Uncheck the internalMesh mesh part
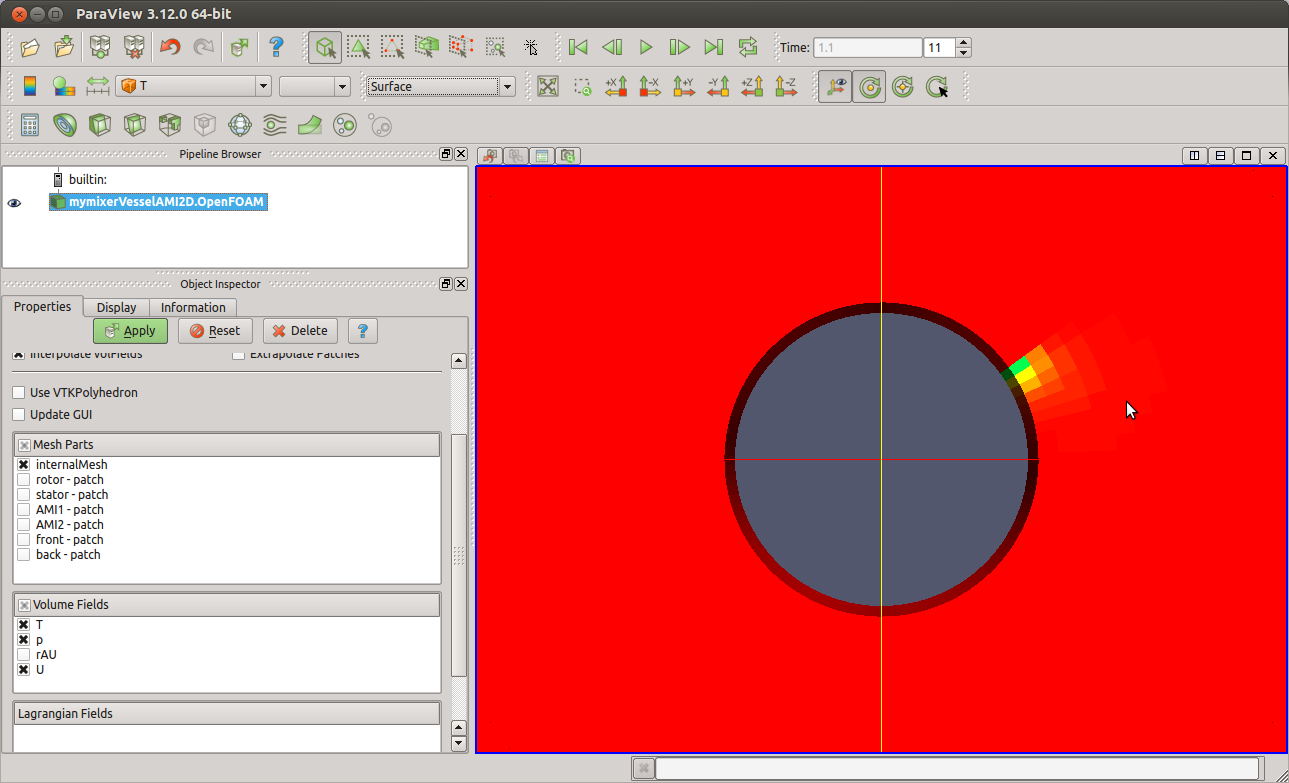Screen dimensions: 1289x783 23,465
